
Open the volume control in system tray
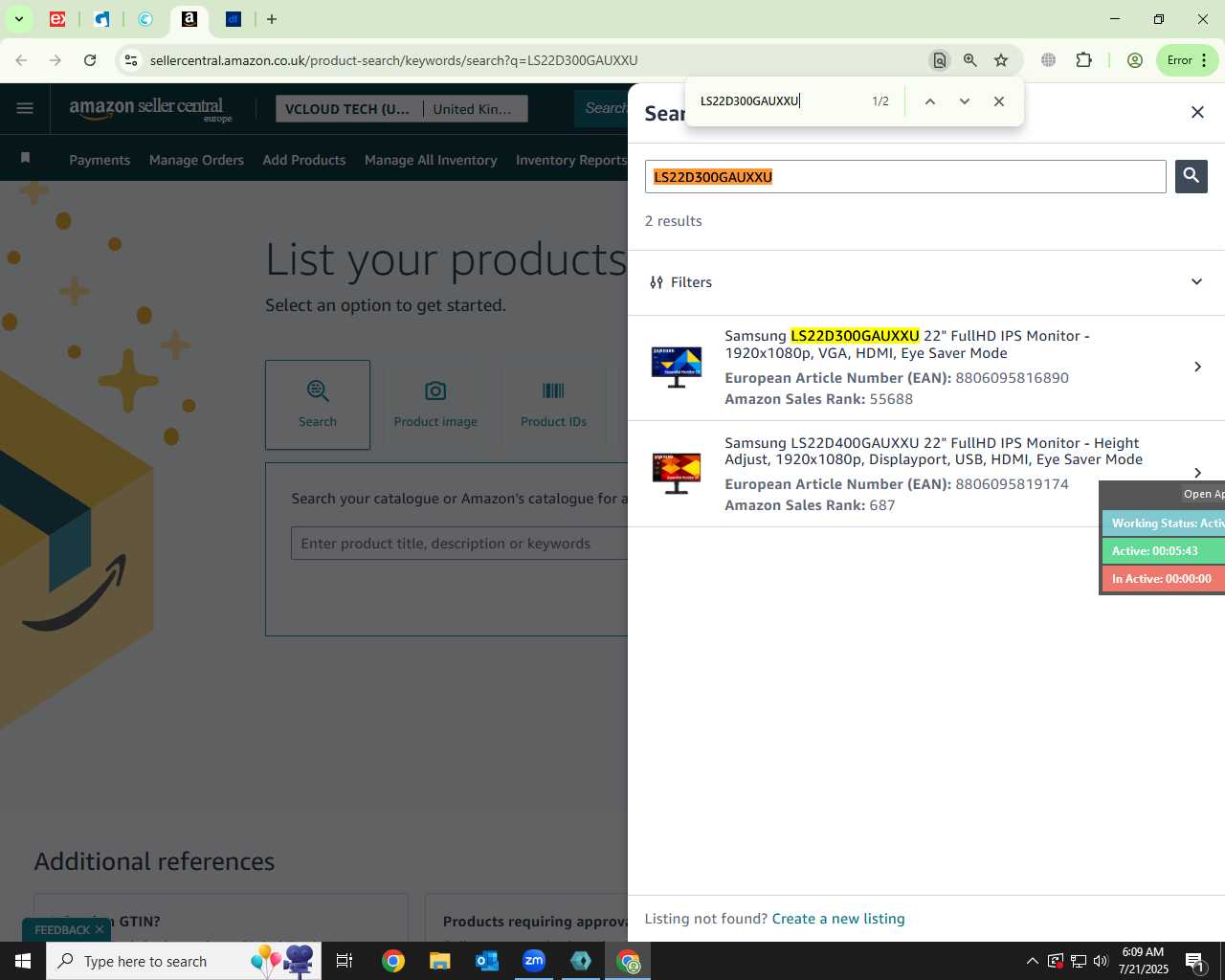click(x=1101, y=961)
